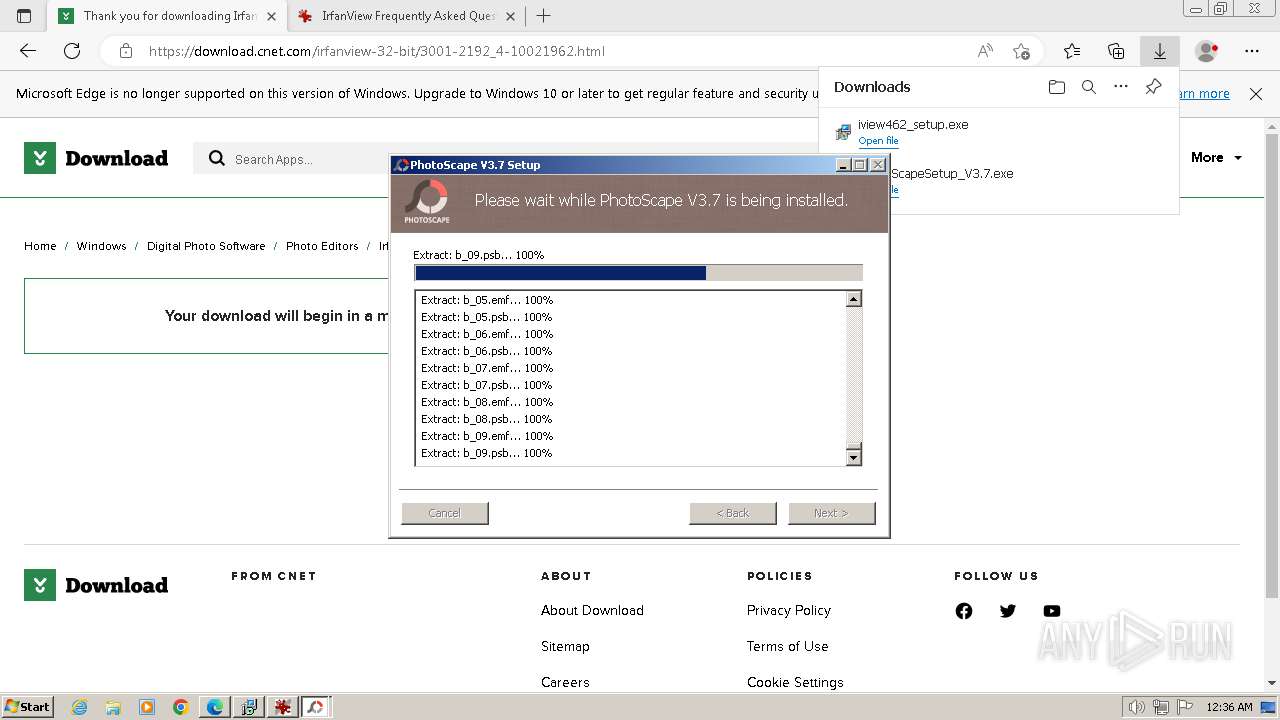Open Terms of Use footer link
The image size is (1280, 720).
[x=788, y=646]
